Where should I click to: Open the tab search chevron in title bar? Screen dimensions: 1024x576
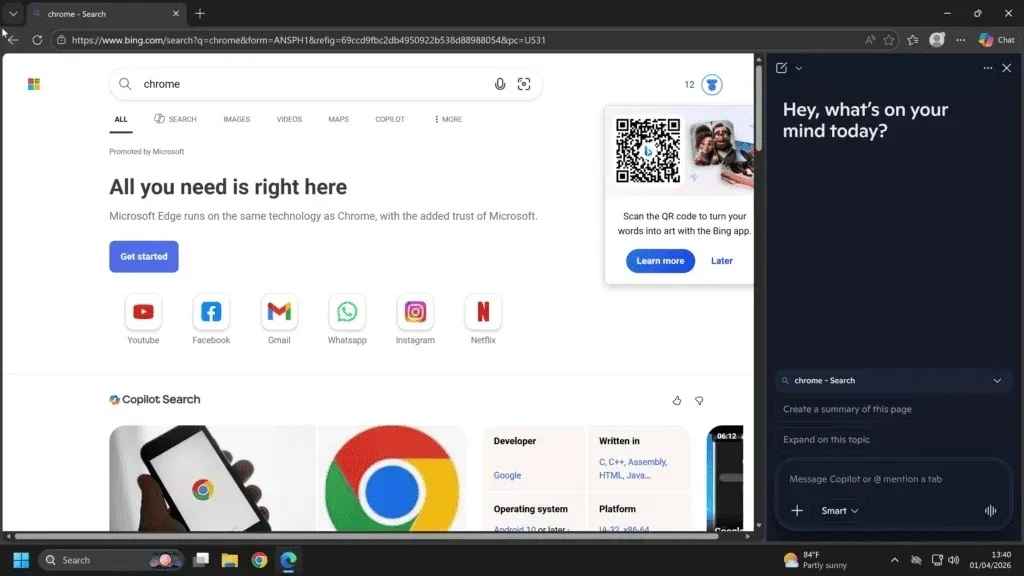pos(13,14)
